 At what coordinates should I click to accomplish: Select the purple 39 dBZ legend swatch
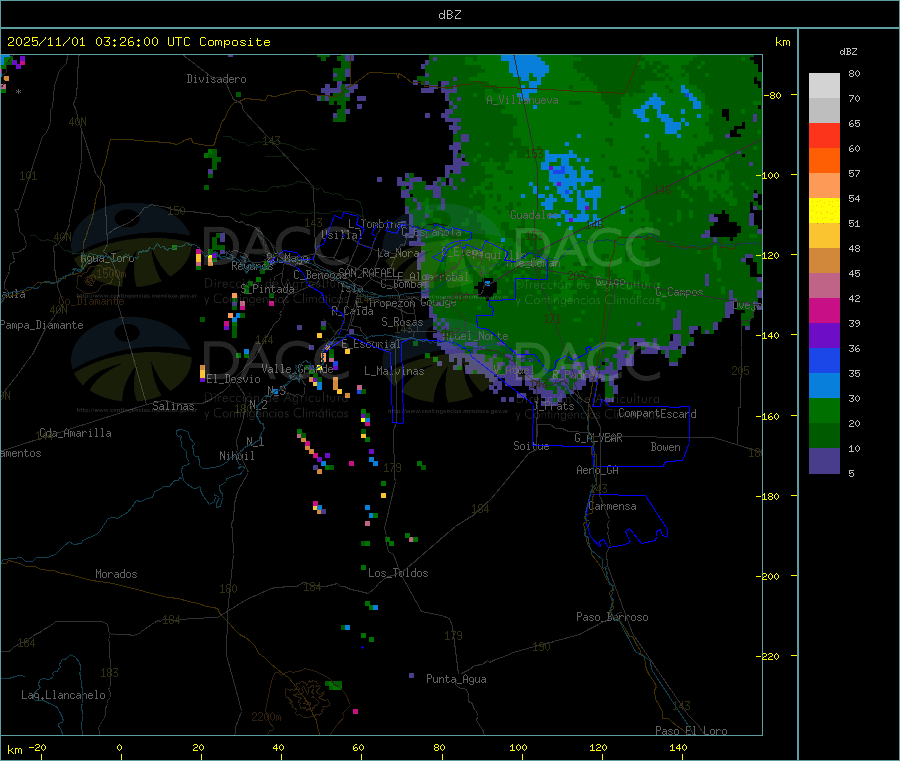tap(824, 335)
